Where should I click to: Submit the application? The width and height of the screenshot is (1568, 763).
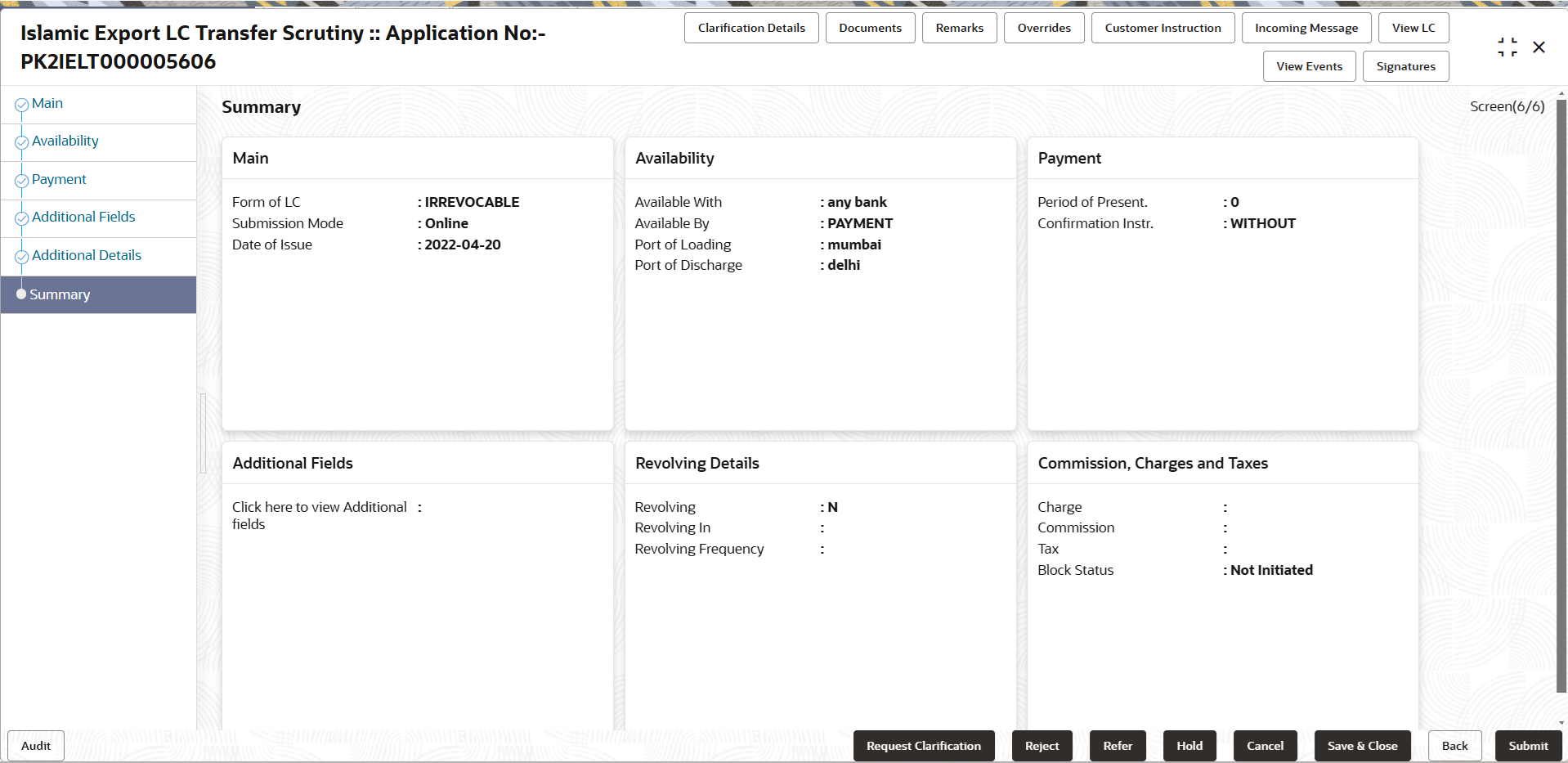click(x=1528, y=746)
